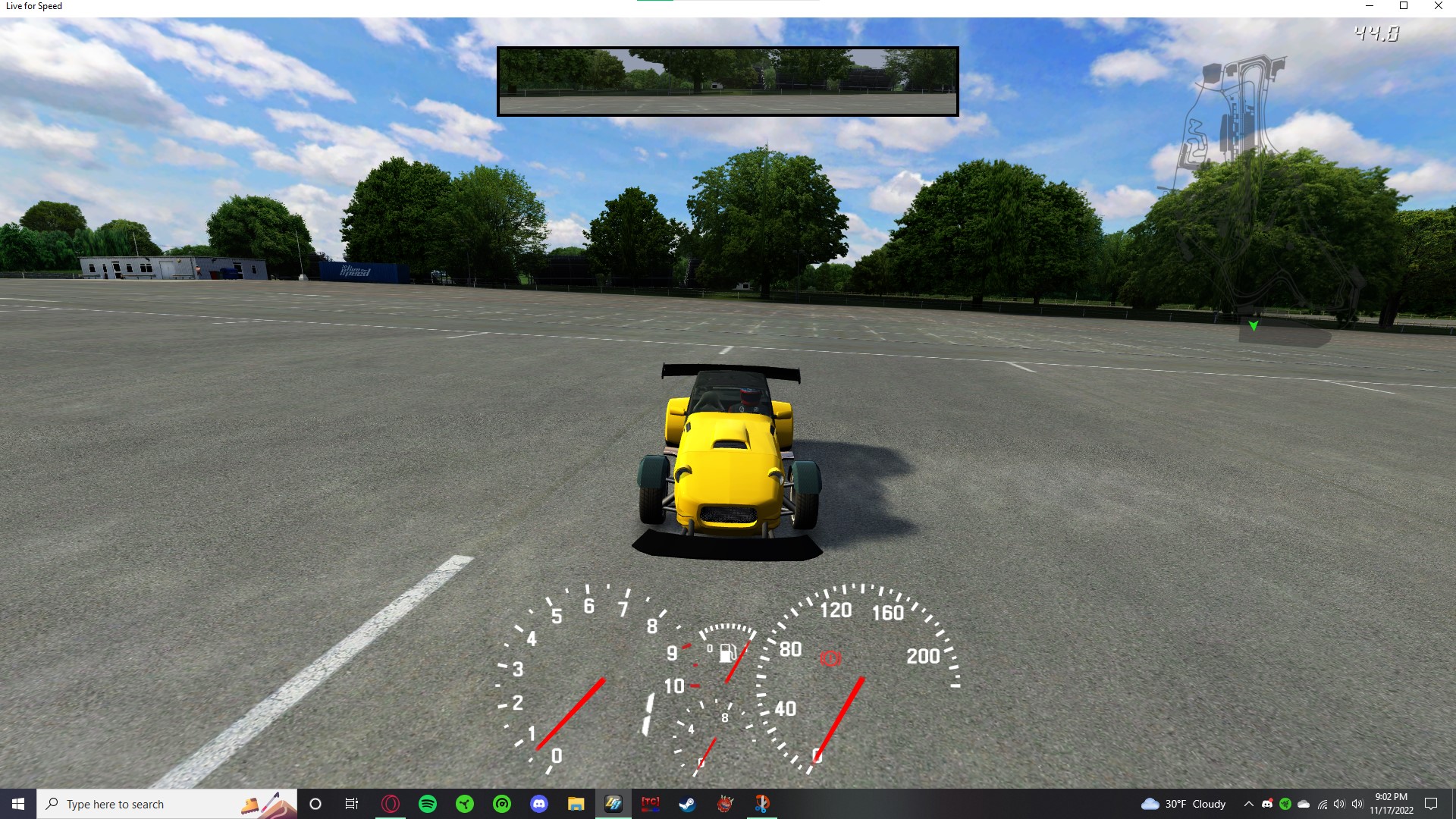Click the OneDrive cloud tray icon
This screenshot has height=819, width=1456.
(x=1304, y=804)
